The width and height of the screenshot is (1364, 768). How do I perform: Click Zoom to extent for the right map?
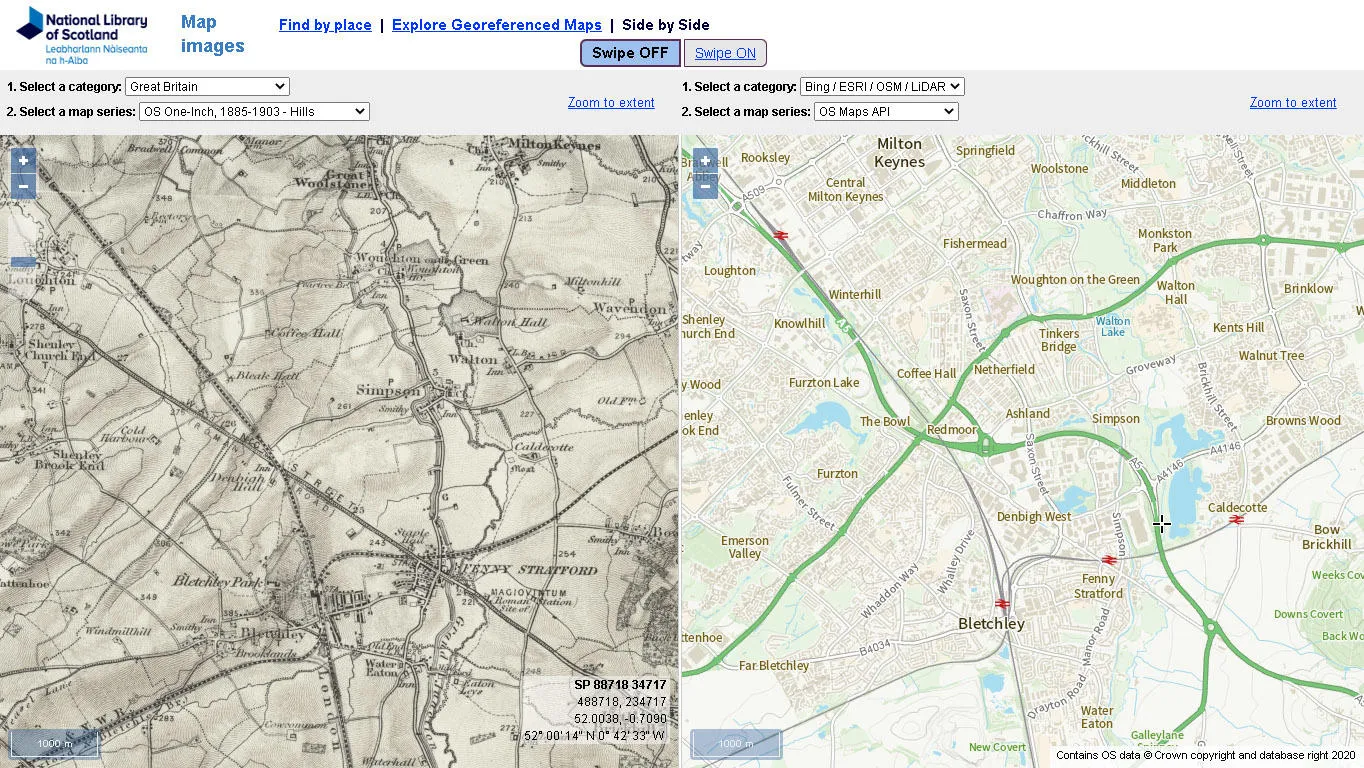1293,103
